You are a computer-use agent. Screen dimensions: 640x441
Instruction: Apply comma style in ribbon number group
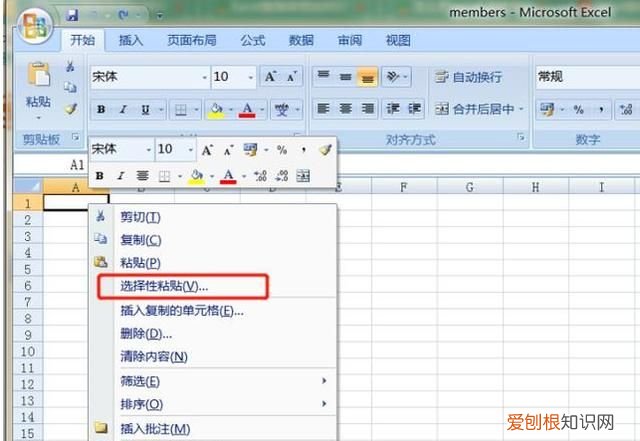coord(601,109)
